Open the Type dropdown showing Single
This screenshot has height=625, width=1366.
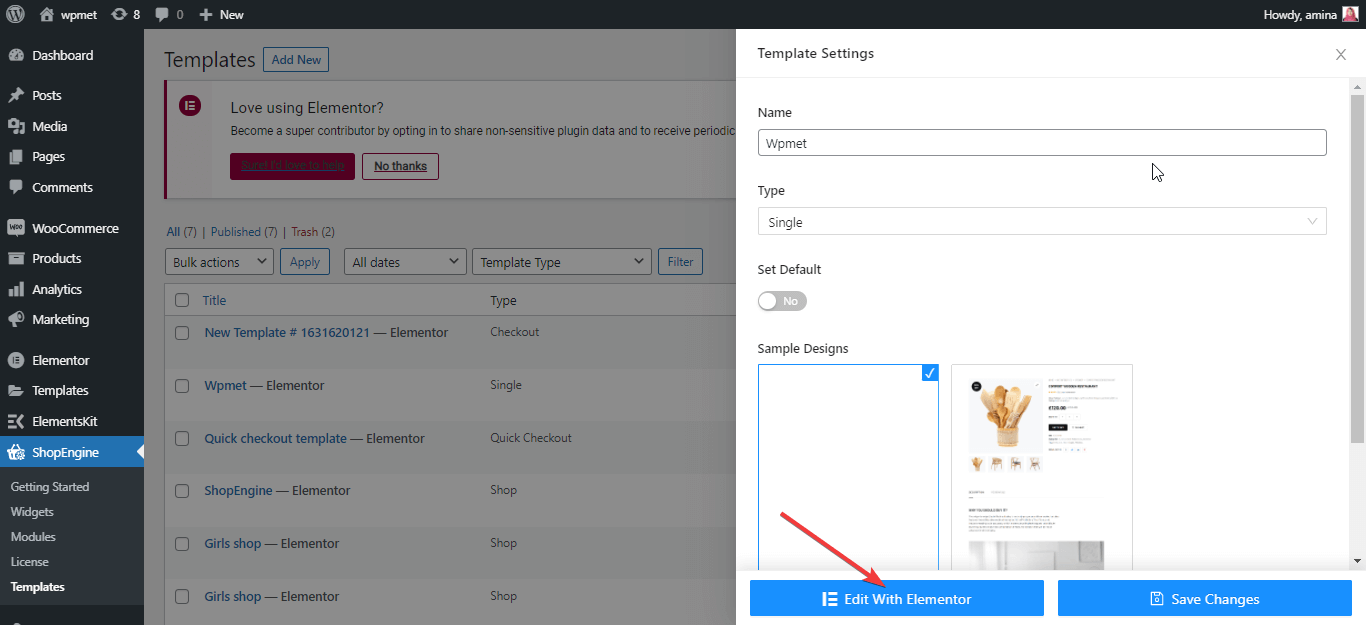pos(1042,222)
